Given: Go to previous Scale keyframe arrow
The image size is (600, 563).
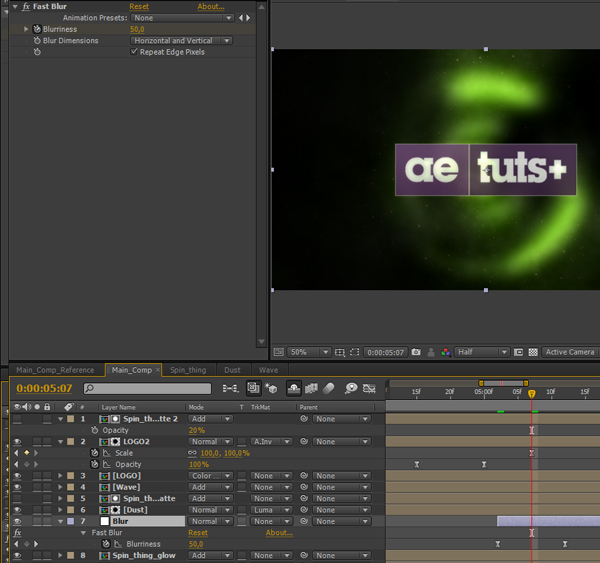Looking at the screenshot, I should tap(16, 453).
